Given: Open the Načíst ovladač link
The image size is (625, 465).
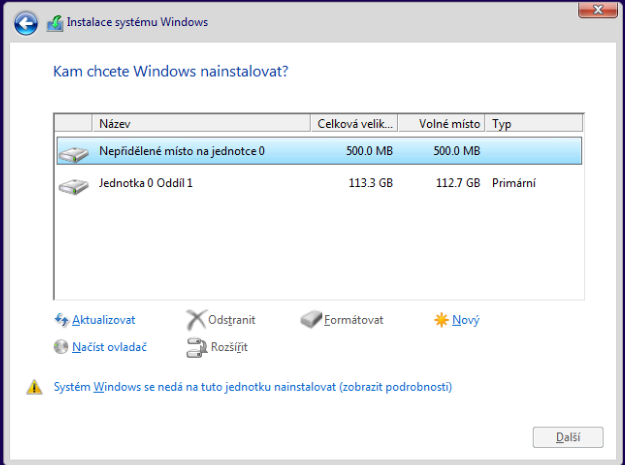Looking at the screenshot, I should (x=110, y=347).
